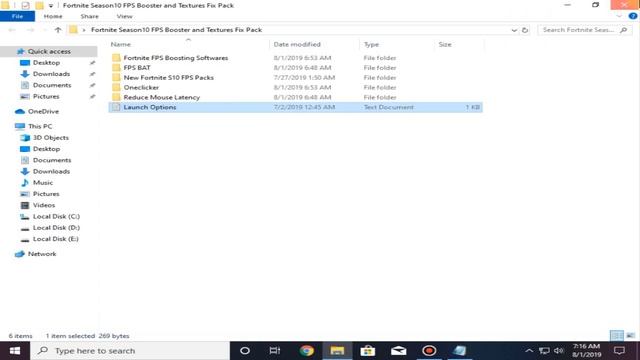Image resolution: width=640 pixels, height=360 pixels.
Task: Open the File ribbon tab
Action: point(17,16)
